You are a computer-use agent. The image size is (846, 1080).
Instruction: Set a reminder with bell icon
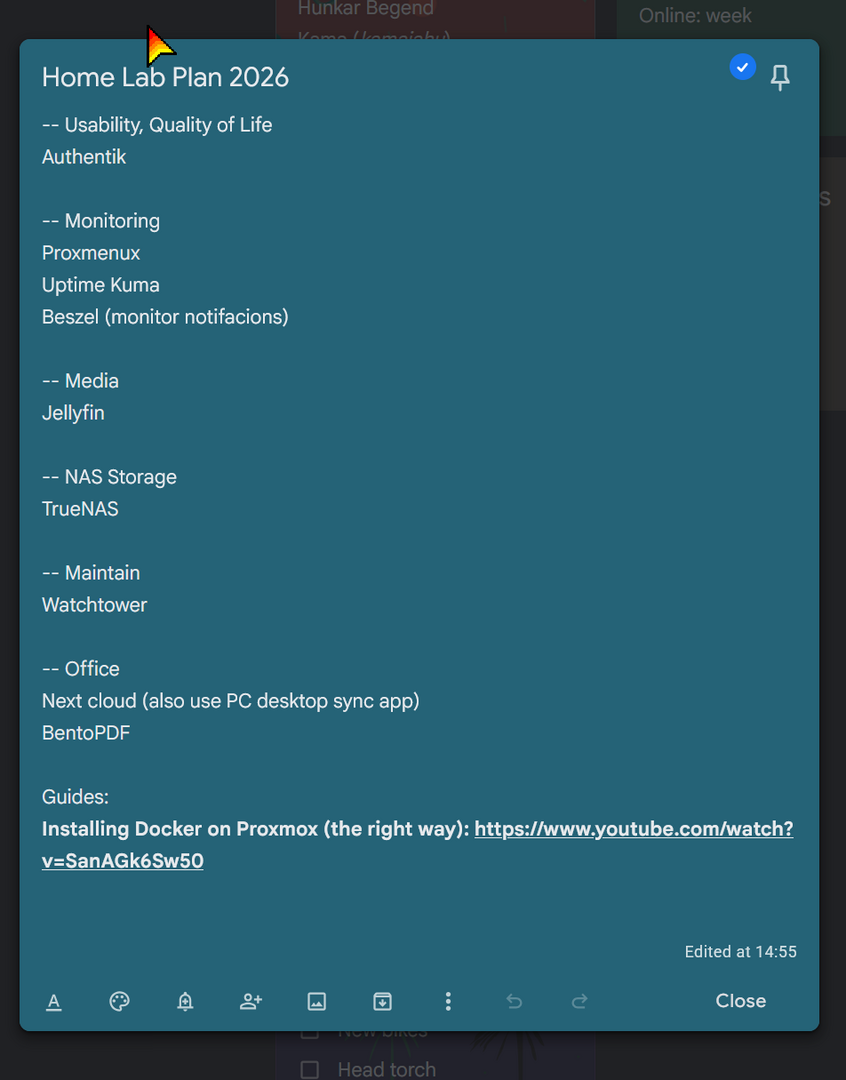pyautogui.click(x=185, y=1001)
